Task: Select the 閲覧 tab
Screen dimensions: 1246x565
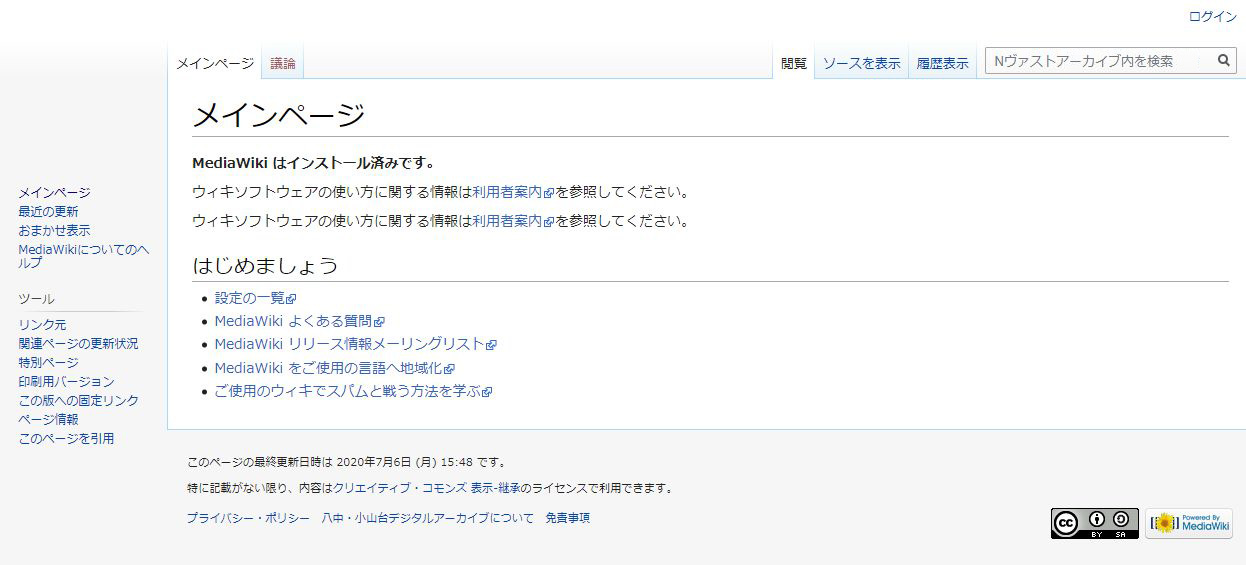Action: coord(794,63)
